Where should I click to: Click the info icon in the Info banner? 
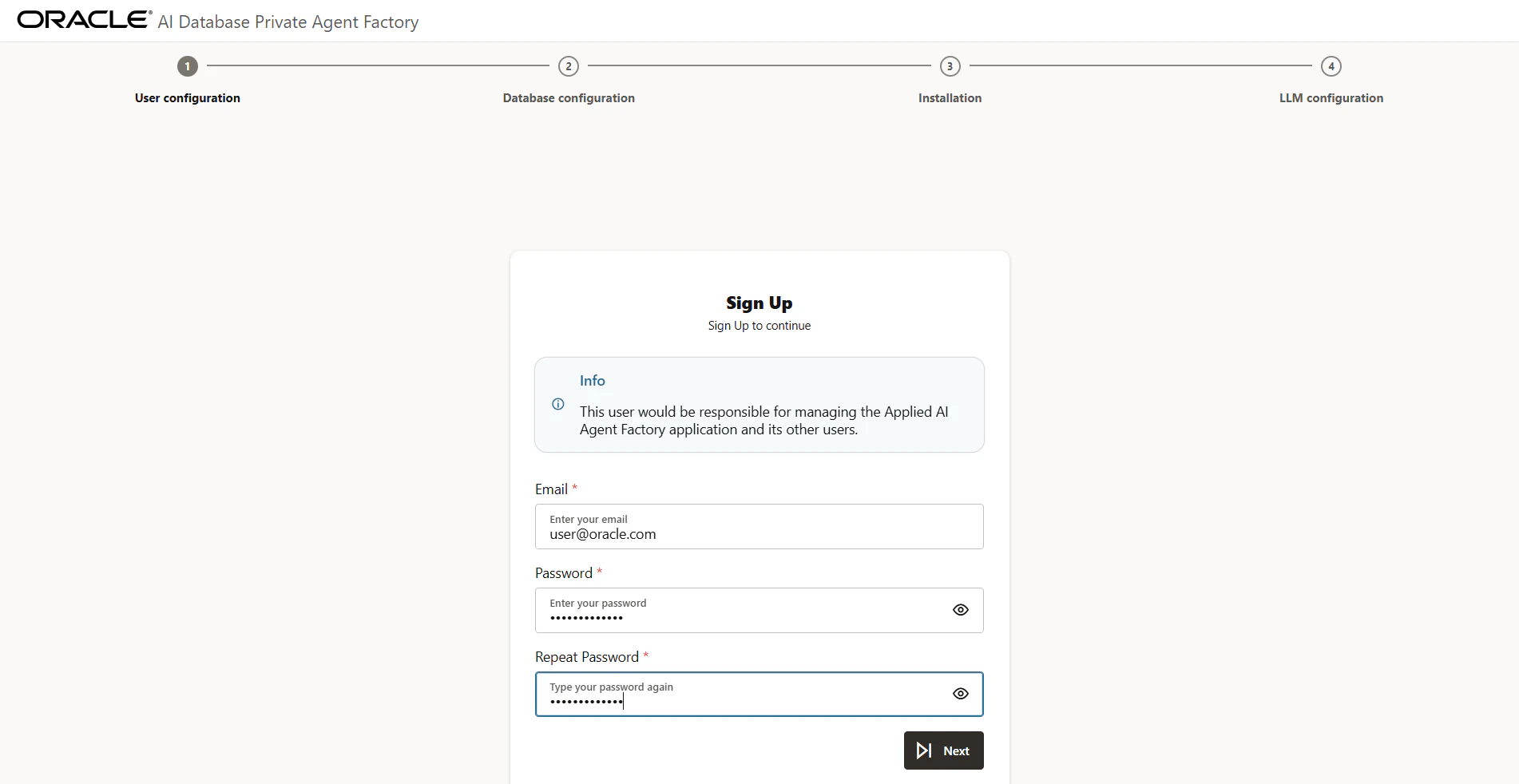pyautogui.click(x=558, y=404)
